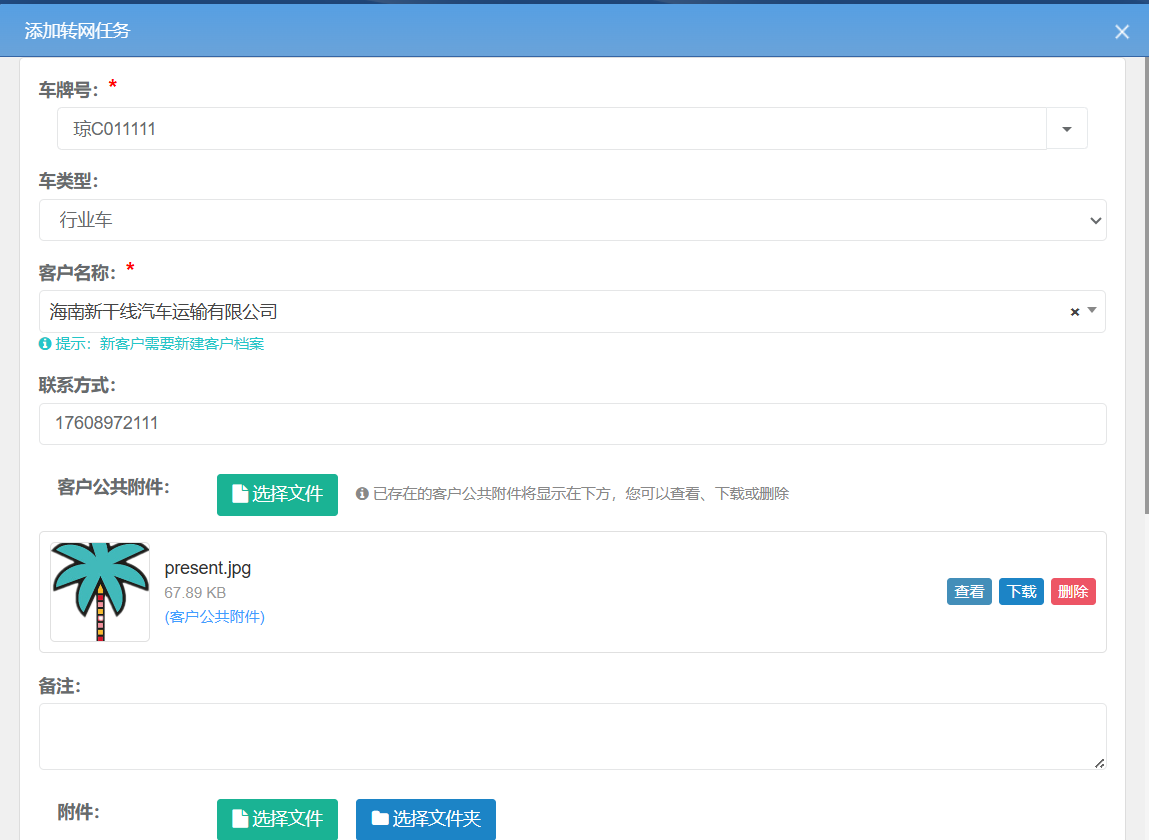The width and height of the screenshot is (1149, 840).
Task: Open the (客户公共附件) link
Action: 214,617
